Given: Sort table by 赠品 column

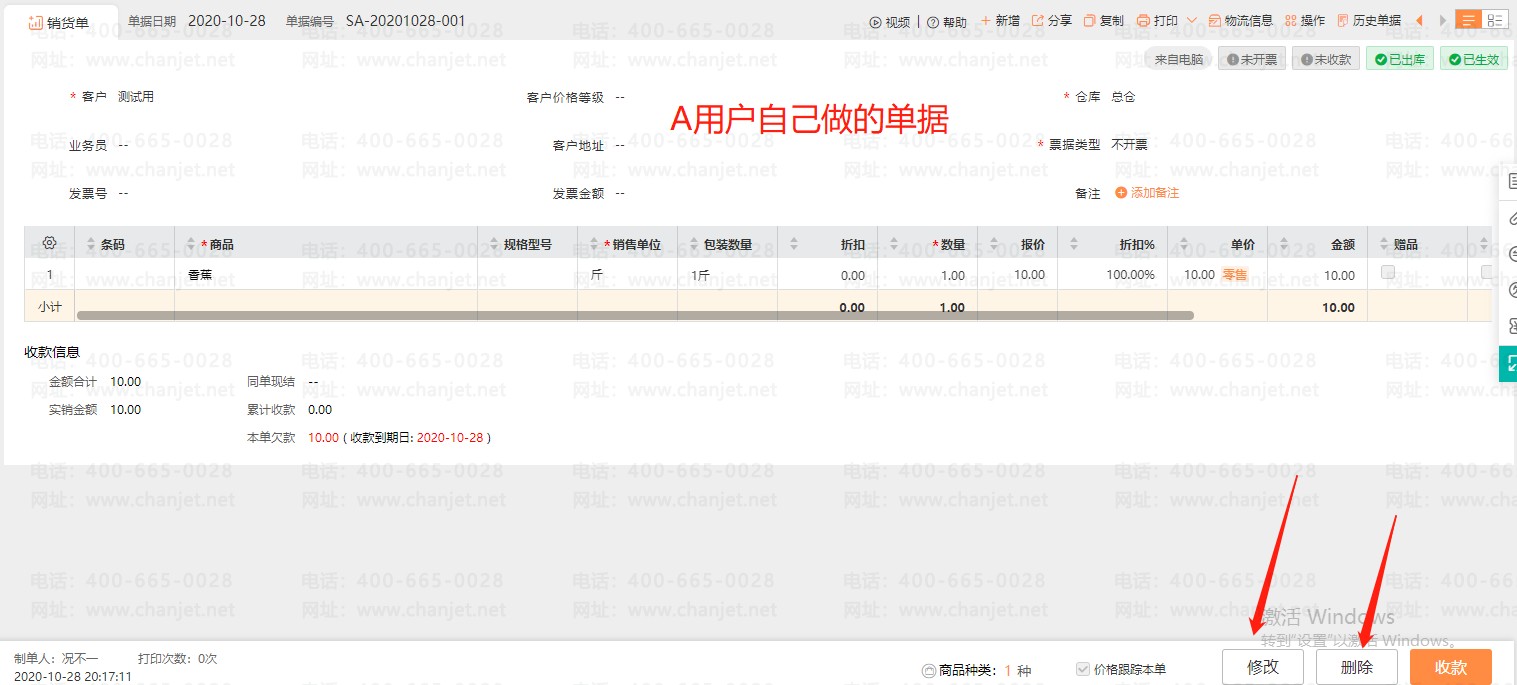Looking at the screenshot, I should (x=1385, y=245).
